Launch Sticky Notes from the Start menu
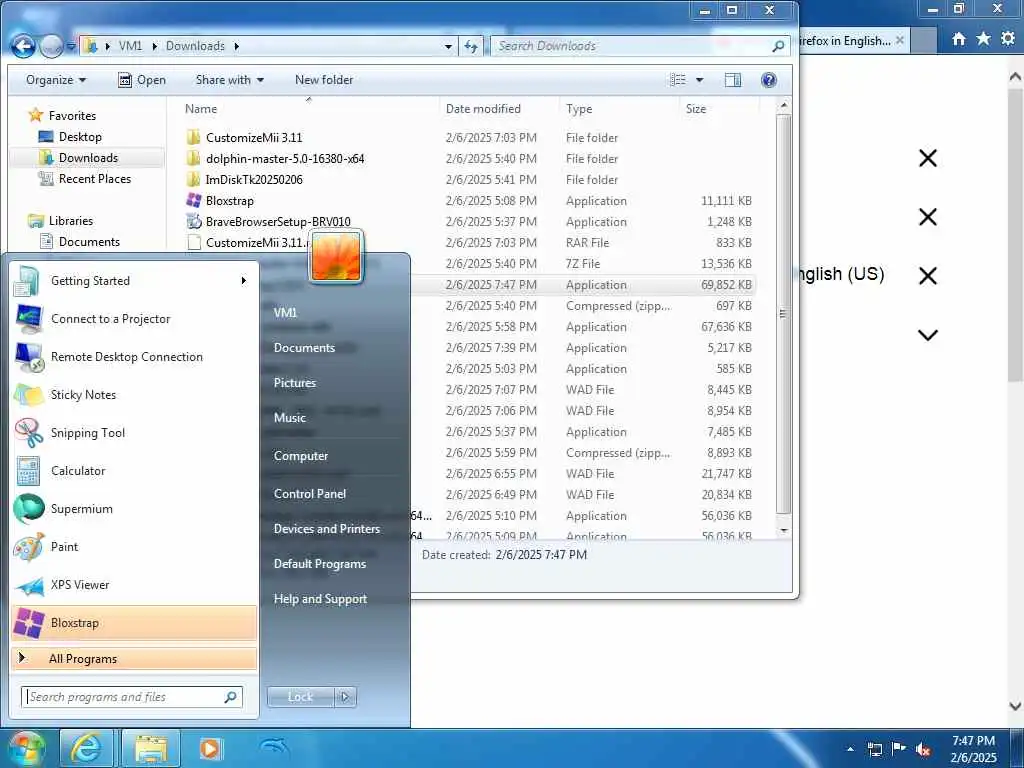This screenshot has width=1024, height=768. coord(134,394)
